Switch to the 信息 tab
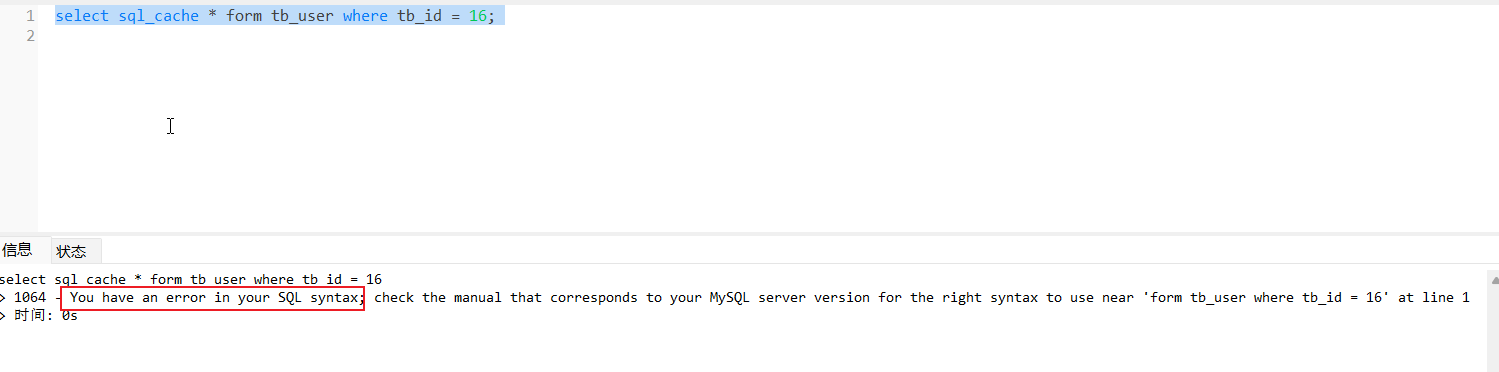The height and width of the screenshot is (372, 1499). (17, 250)
